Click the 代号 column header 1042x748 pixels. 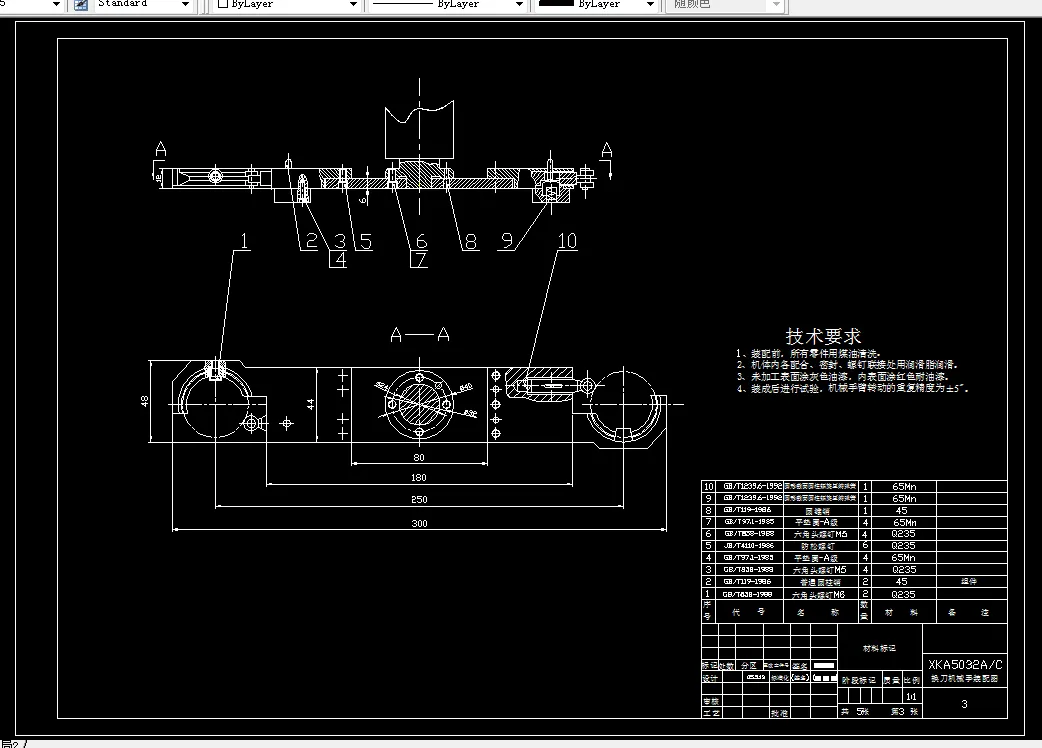pyautogui.click(x=748, y=612)
